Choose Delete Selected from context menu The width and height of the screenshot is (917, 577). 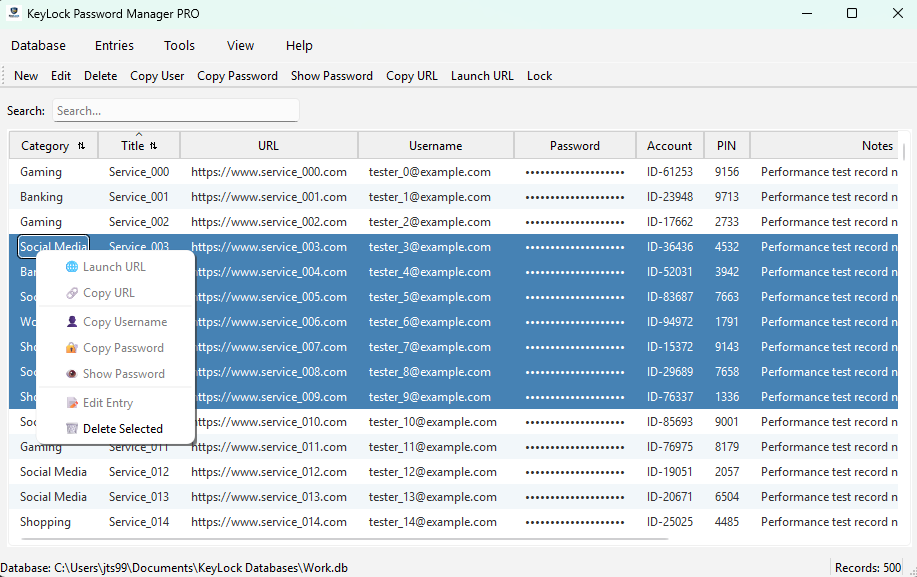116,429
